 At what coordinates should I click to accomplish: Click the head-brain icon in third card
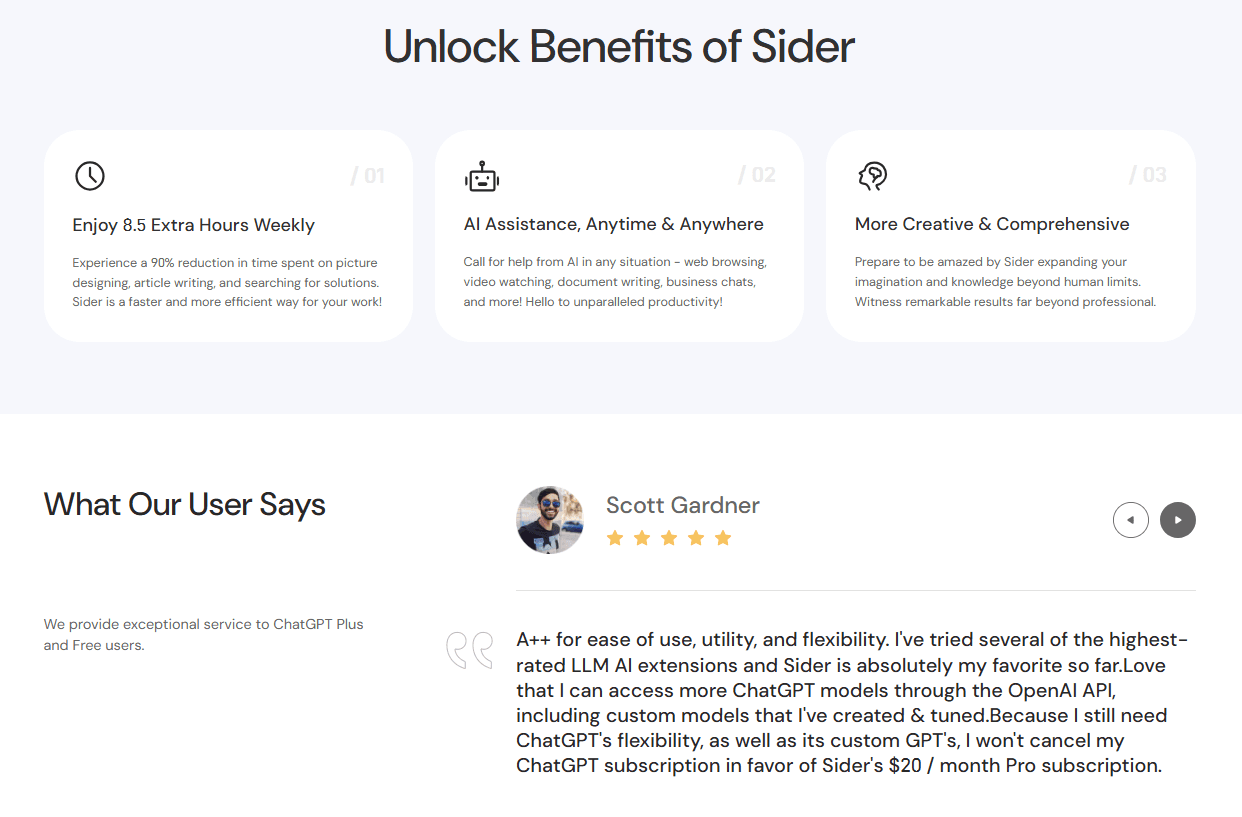tap(872, 177)
